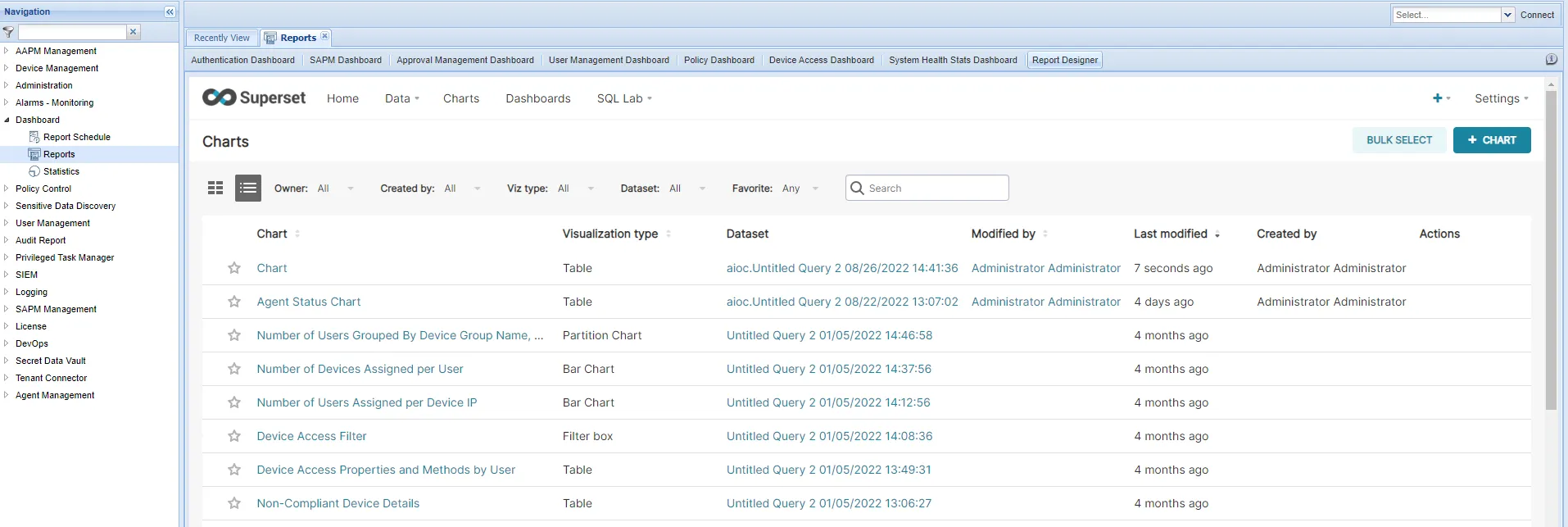Open Non-Compliant Device Details link
Screen dimensions: 1568x527
tap(338, 503)
